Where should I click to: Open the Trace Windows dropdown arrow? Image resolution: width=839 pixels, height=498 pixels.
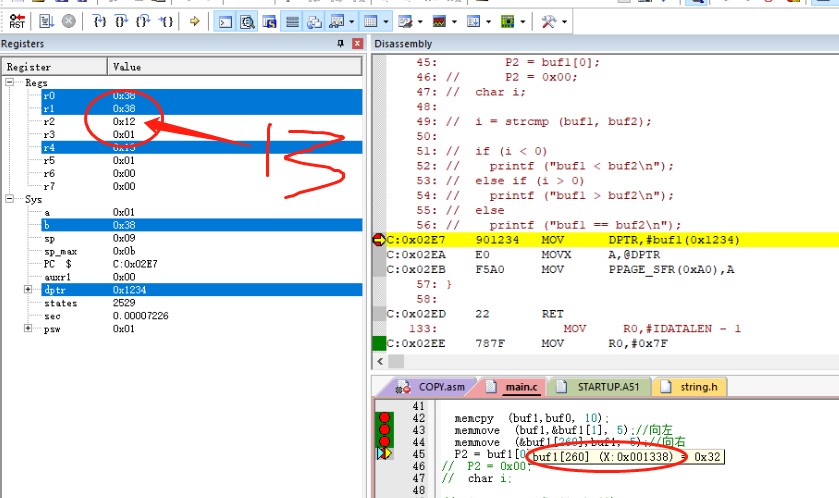(x=489, y=22)
